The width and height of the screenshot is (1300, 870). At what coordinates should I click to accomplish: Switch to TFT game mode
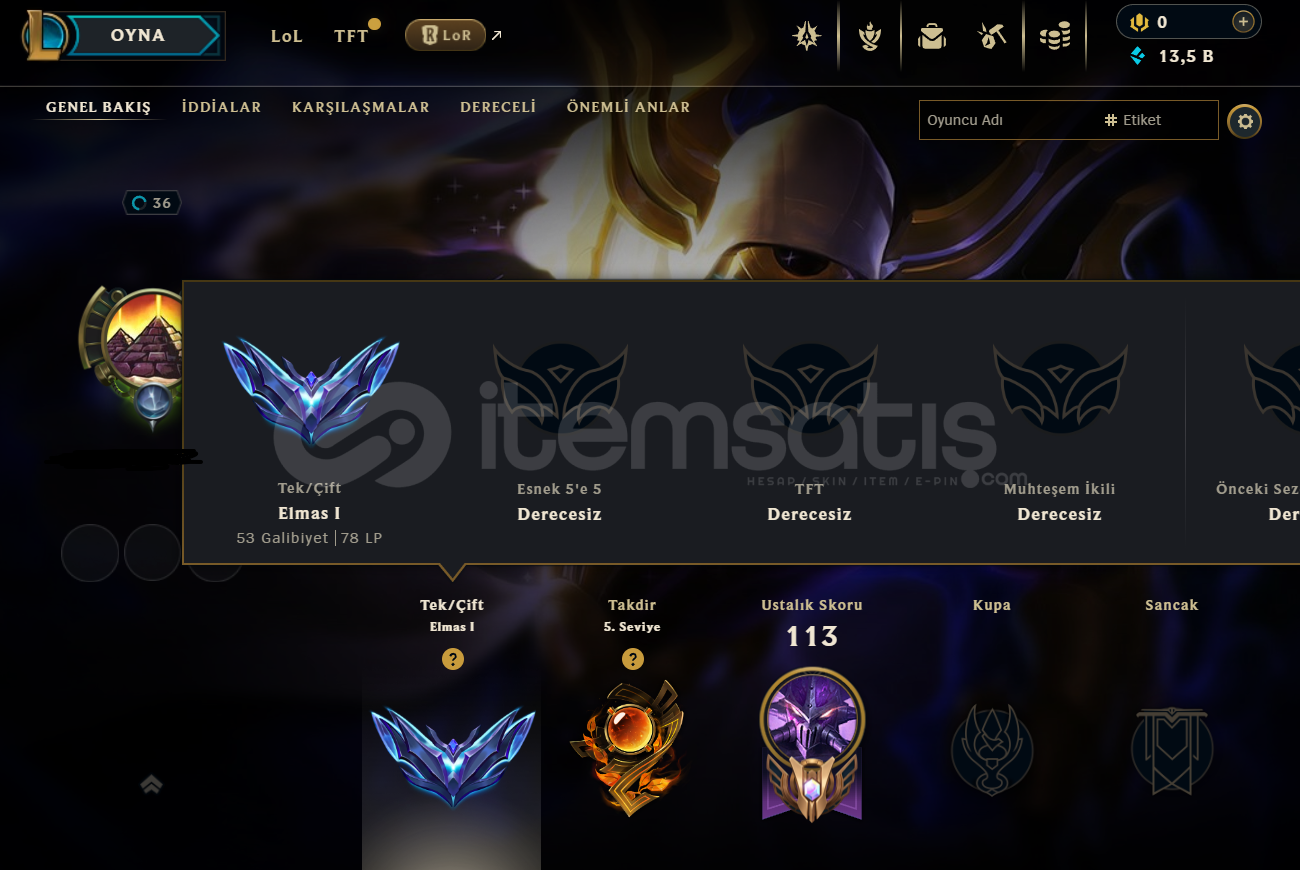tap(351, 36)
